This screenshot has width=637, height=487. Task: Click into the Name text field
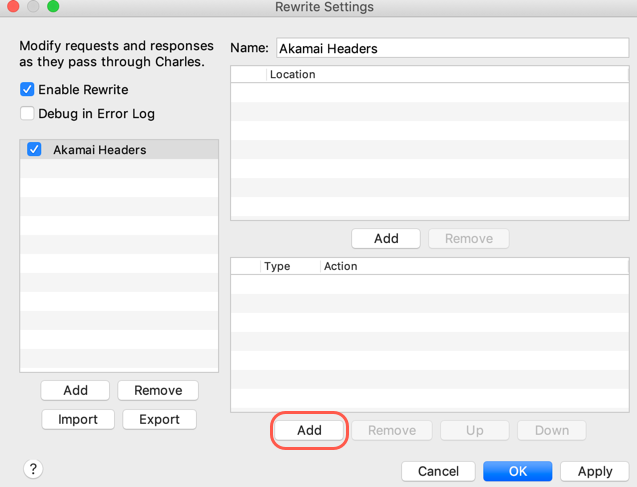pyautogui.click(x=450, y=48)
